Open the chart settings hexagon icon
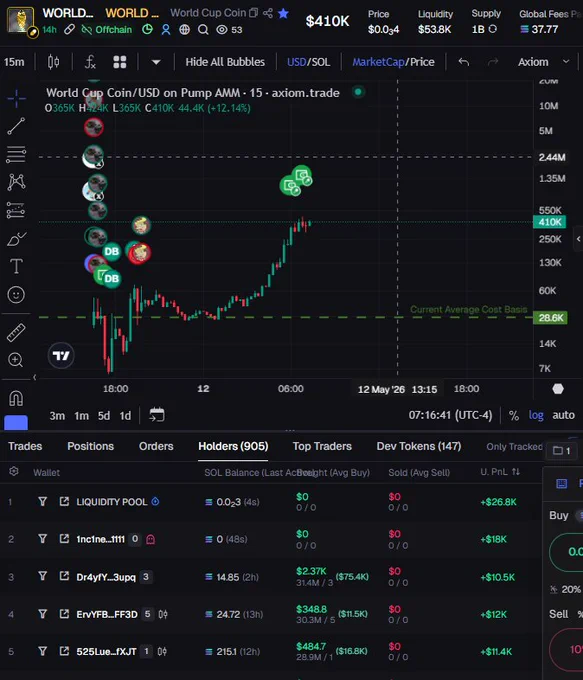Image resolution: width=583 pixels, height=680 pixels. point(558,389)
